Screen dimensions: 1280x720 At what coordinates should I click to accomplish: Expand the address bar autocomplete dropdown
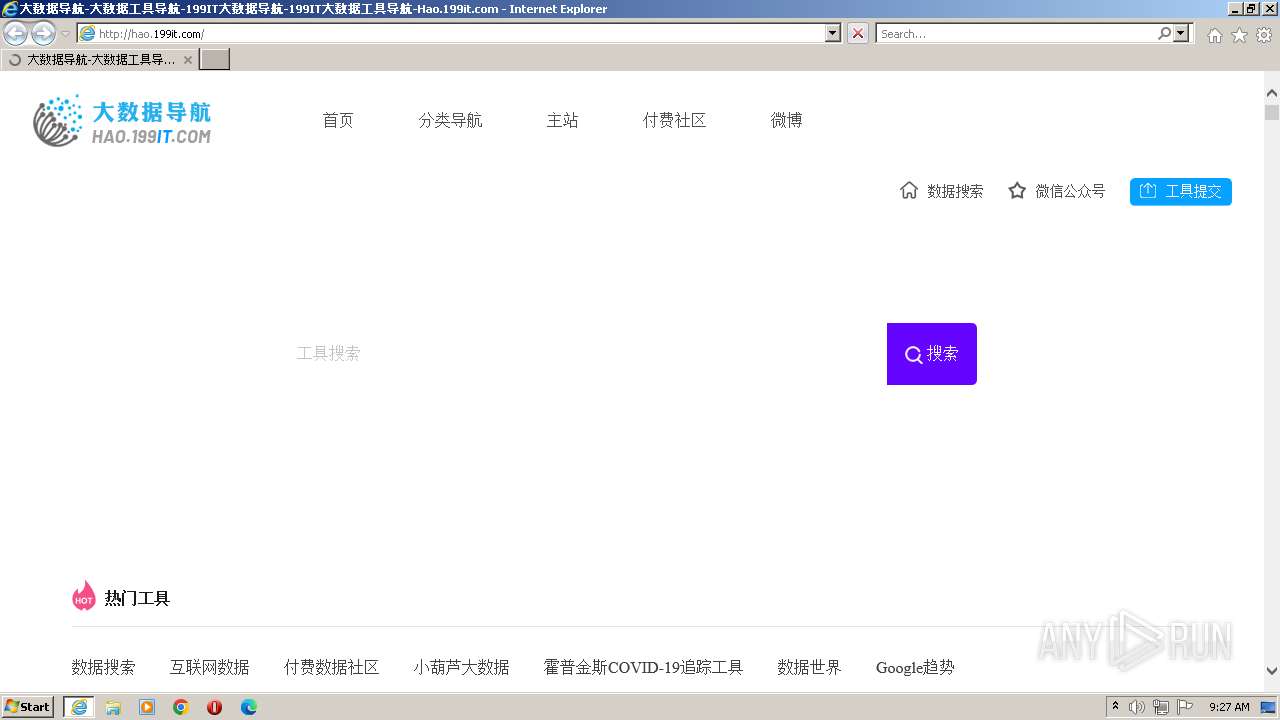[x=833, y=34]
